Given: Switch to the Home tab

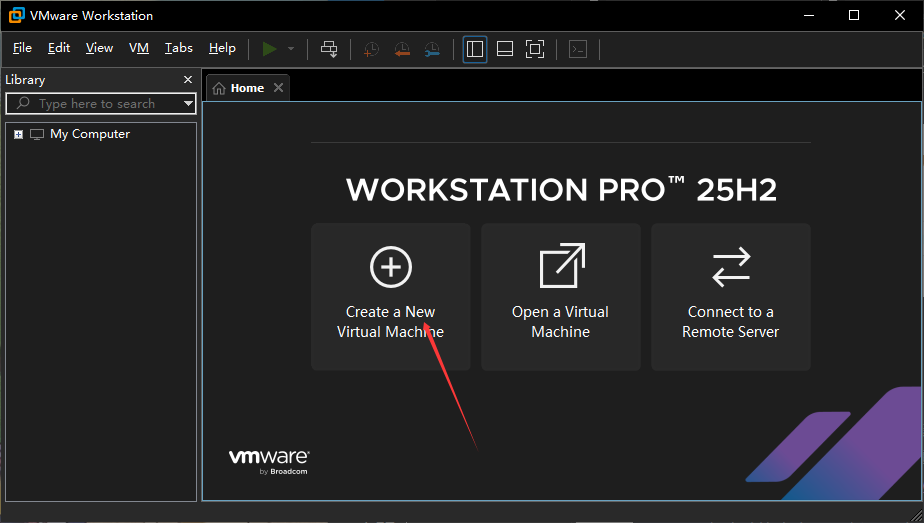Looking at the screenshot, I should click(x=247, y=88).
